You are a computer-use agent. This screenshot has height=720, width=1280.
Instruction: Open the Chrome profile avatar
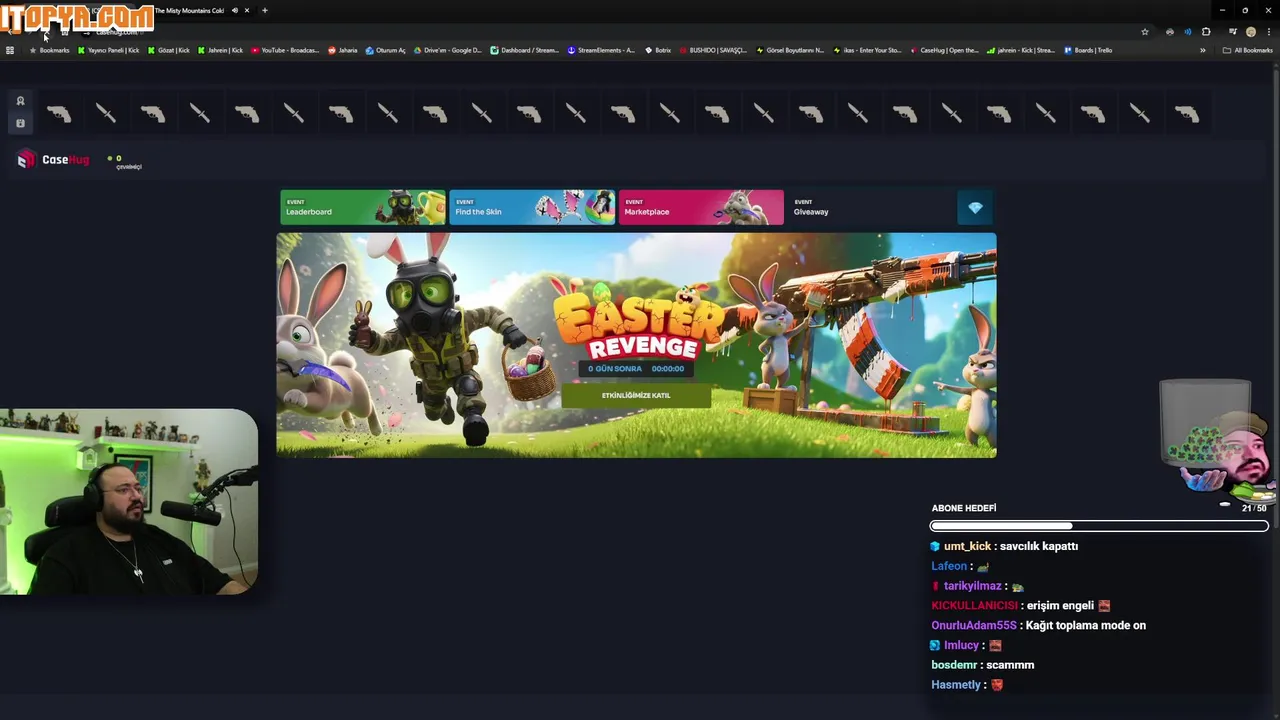[1250, 32]
